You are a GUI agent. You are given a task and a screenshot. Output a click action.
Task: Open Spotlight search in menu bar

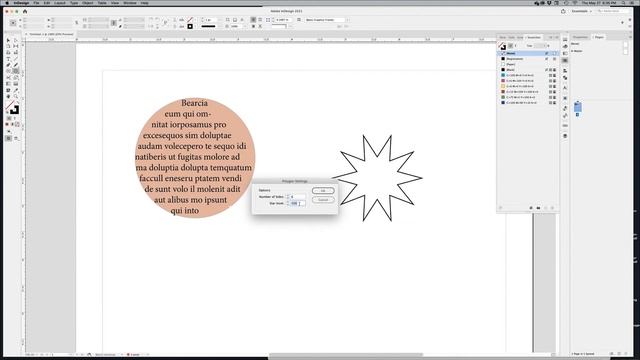coord(623,3)
